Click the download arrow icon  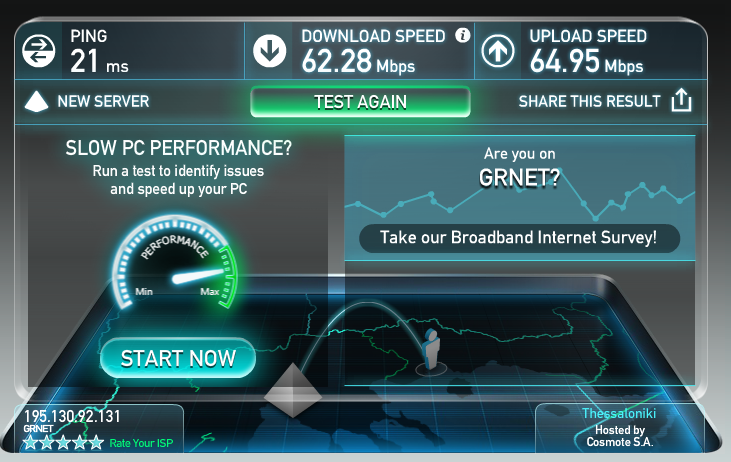[x=269, y=50]
